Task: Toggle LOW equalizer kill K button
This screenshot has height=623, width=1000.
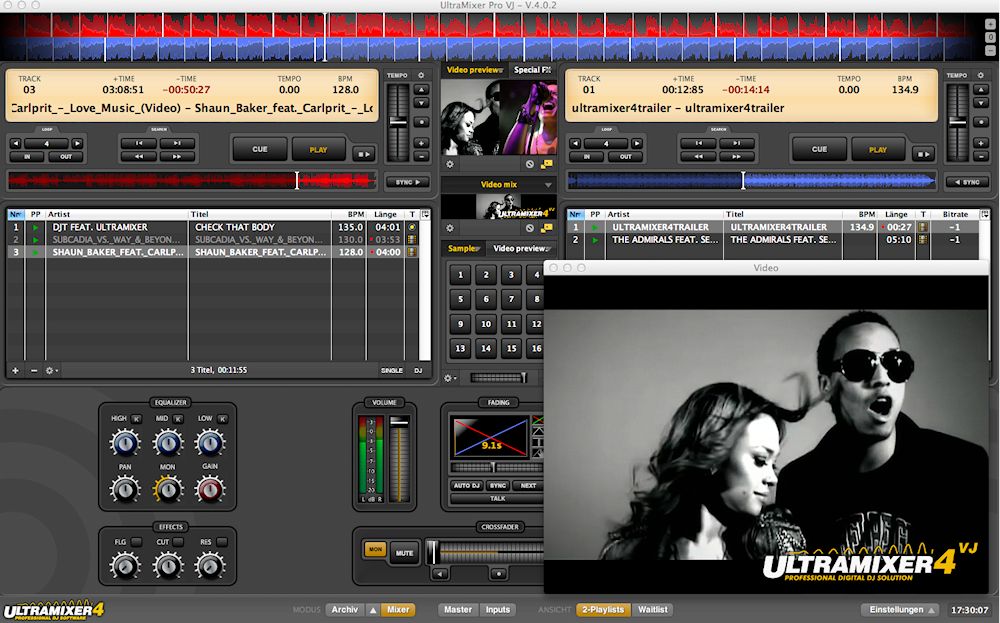Action: [x=222, y=419]
